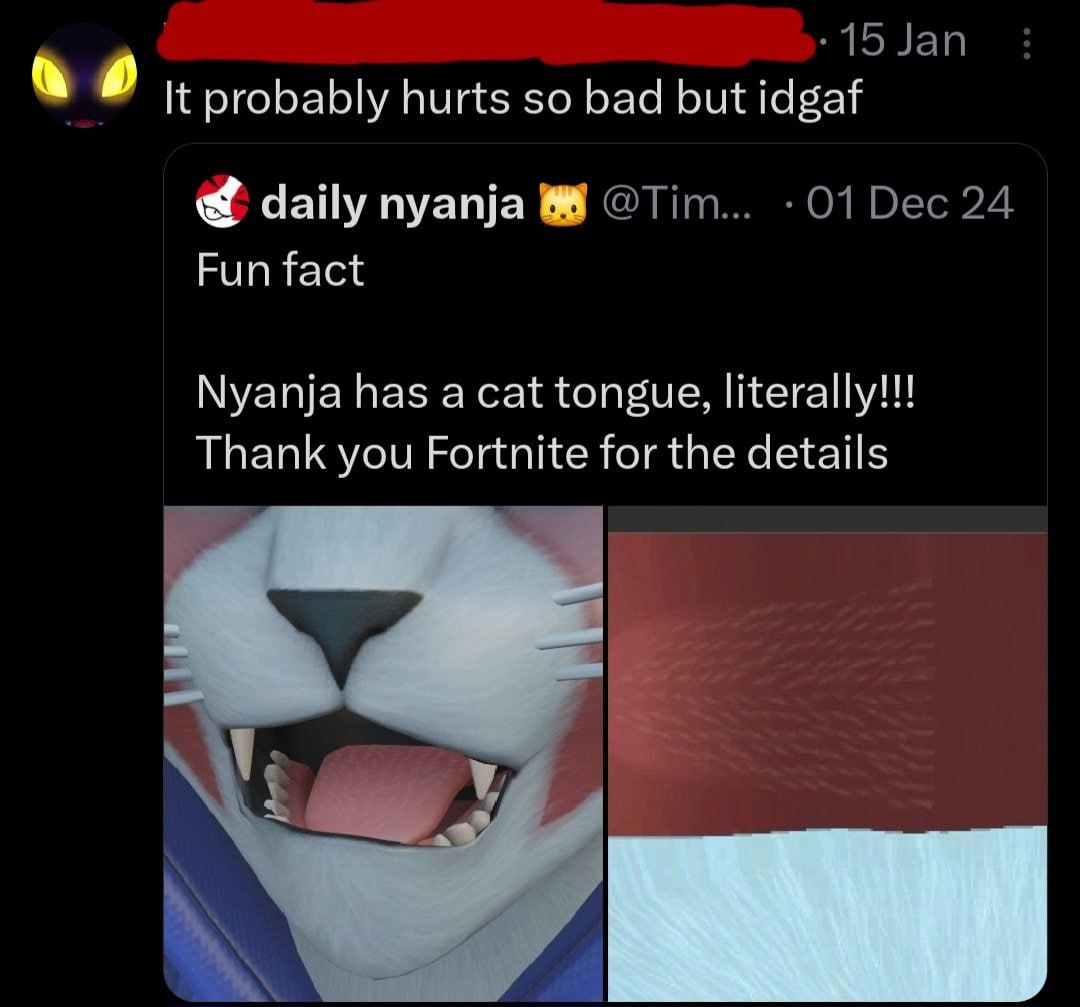Click the white fur area in right image
The width and height of the screenshot is (1080, 1007).
[828, 915]
